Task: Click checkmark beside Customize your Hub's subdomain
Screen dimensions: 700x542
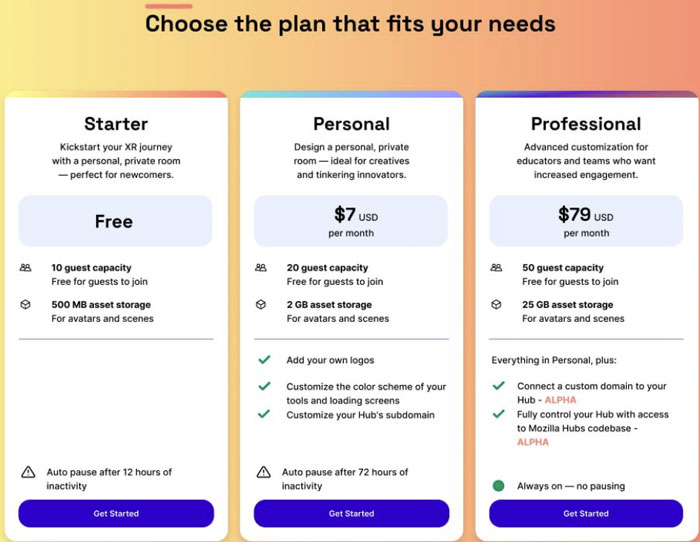Action: tap(264, 414)
